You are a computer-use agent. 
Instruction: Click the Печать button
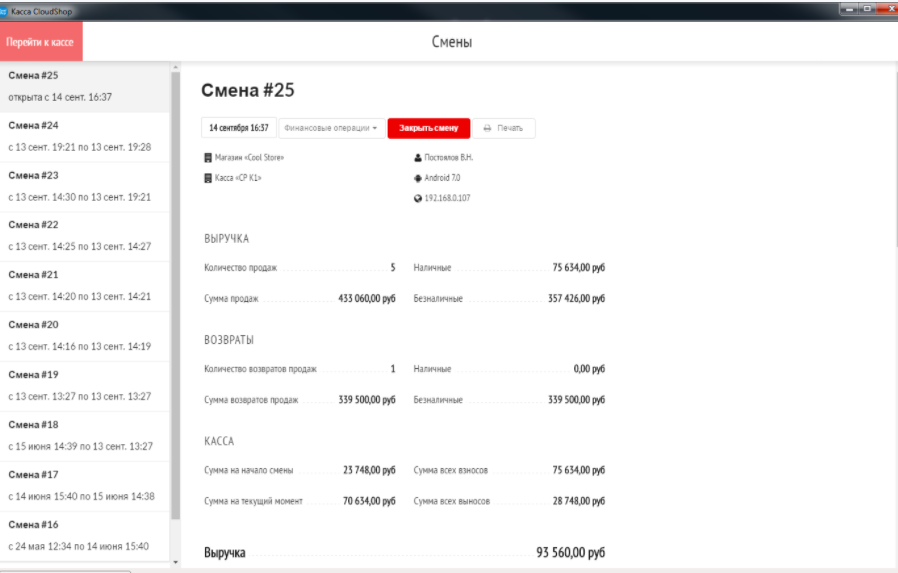[504, 128]
